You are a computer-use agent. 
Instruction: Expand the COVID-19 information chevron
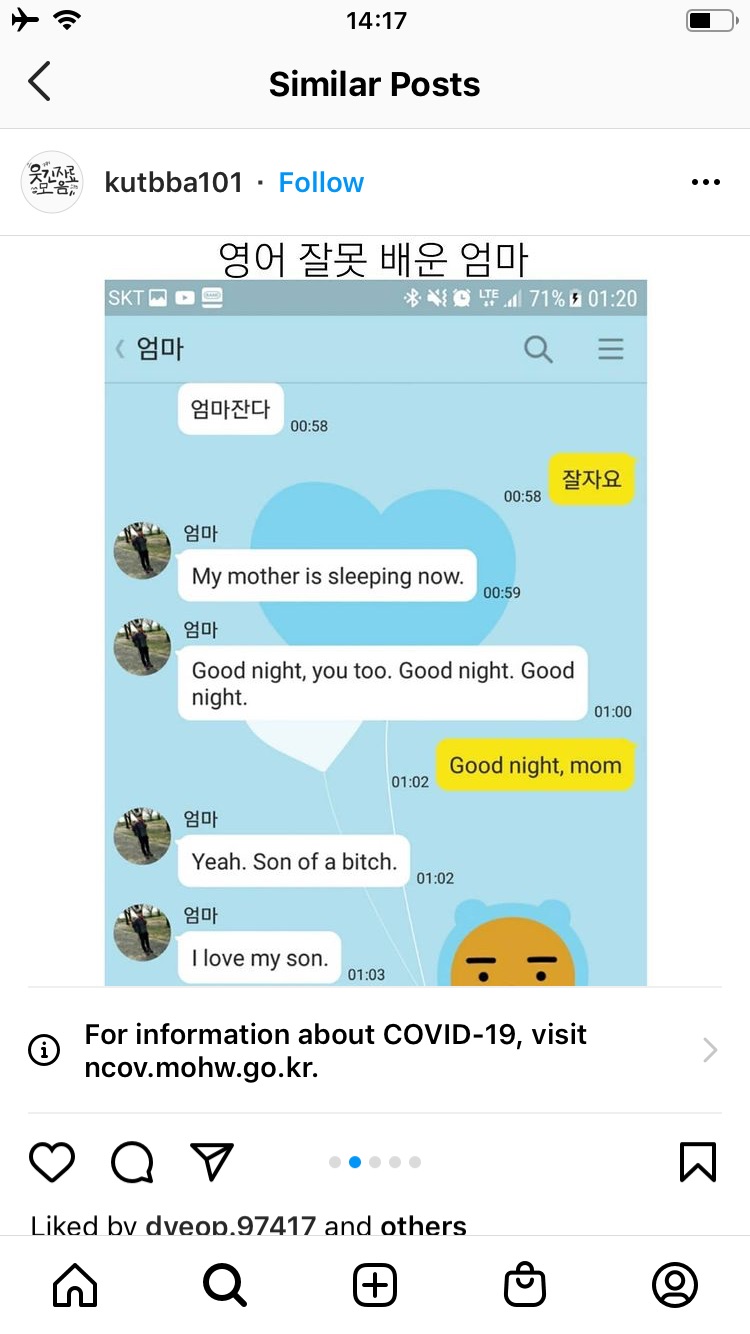(x=710, y=1050)
